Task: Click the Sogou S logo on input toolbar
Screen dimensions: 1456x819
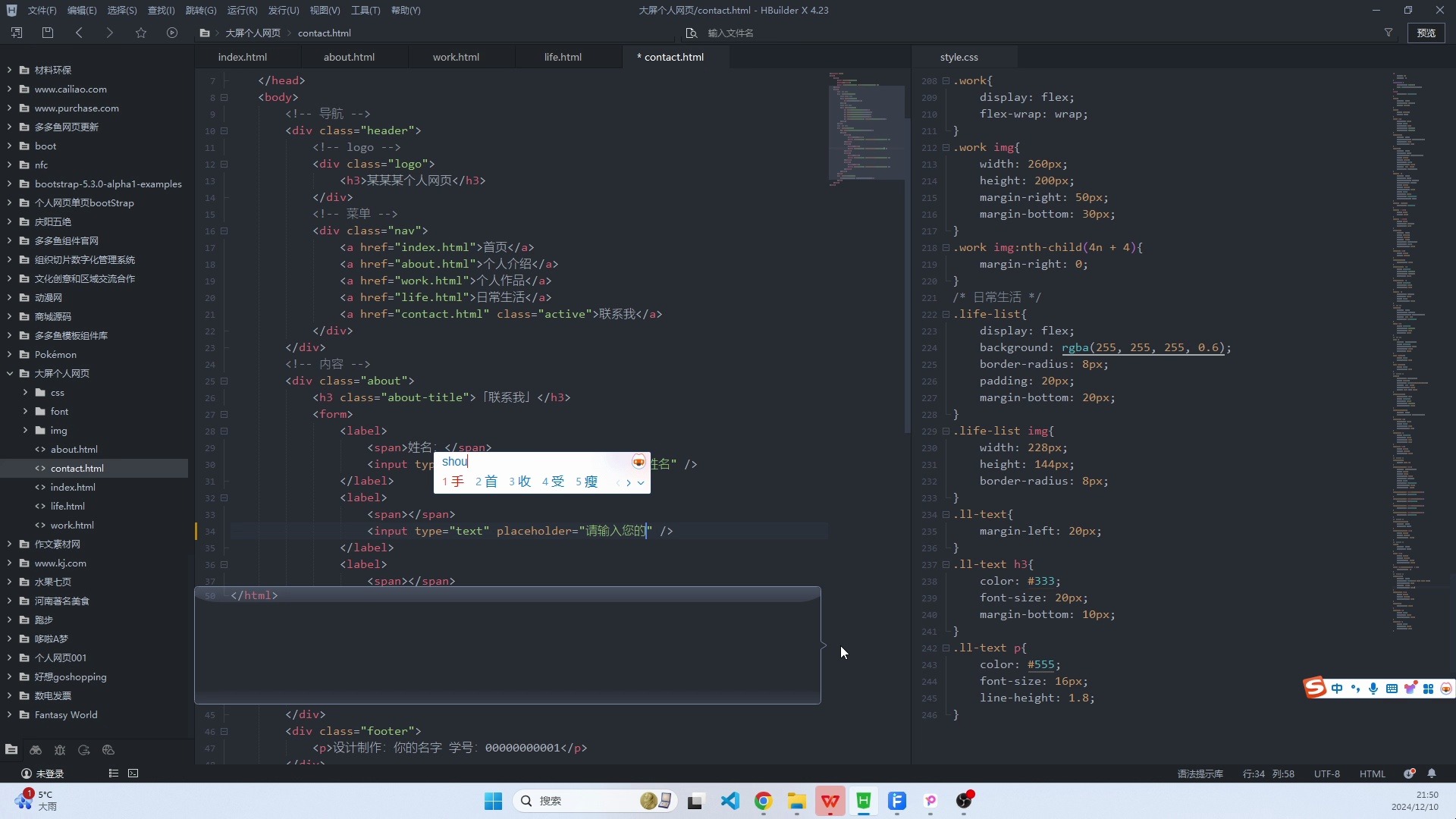Action: pos(1314,688)
